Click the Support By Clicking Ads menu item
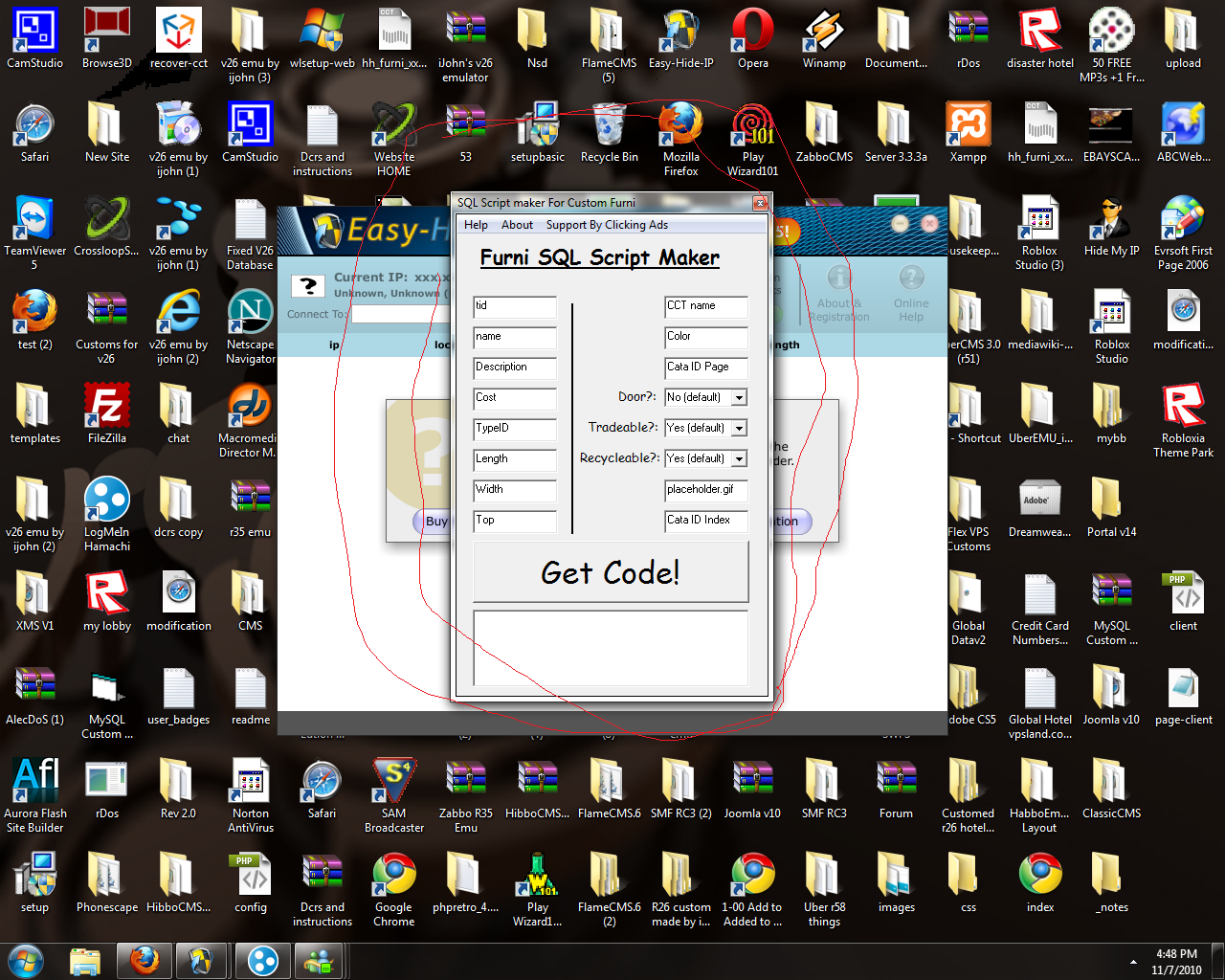1225x980 pixels. [x=607, y=225]
